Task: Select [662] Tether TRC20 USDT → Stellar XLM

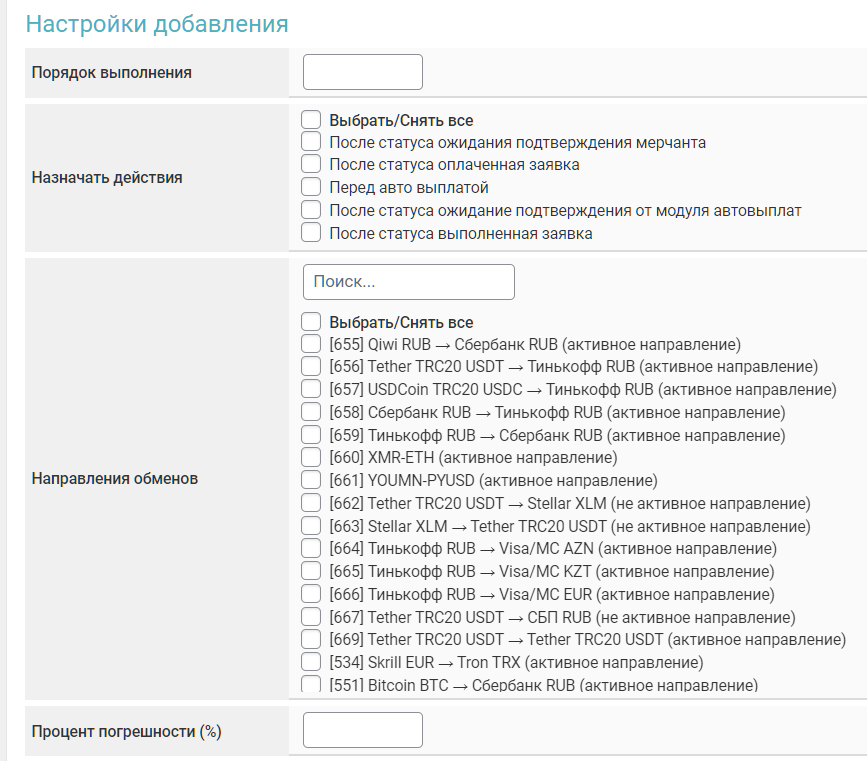Action: pyautogui.click(x=311, y=503)
